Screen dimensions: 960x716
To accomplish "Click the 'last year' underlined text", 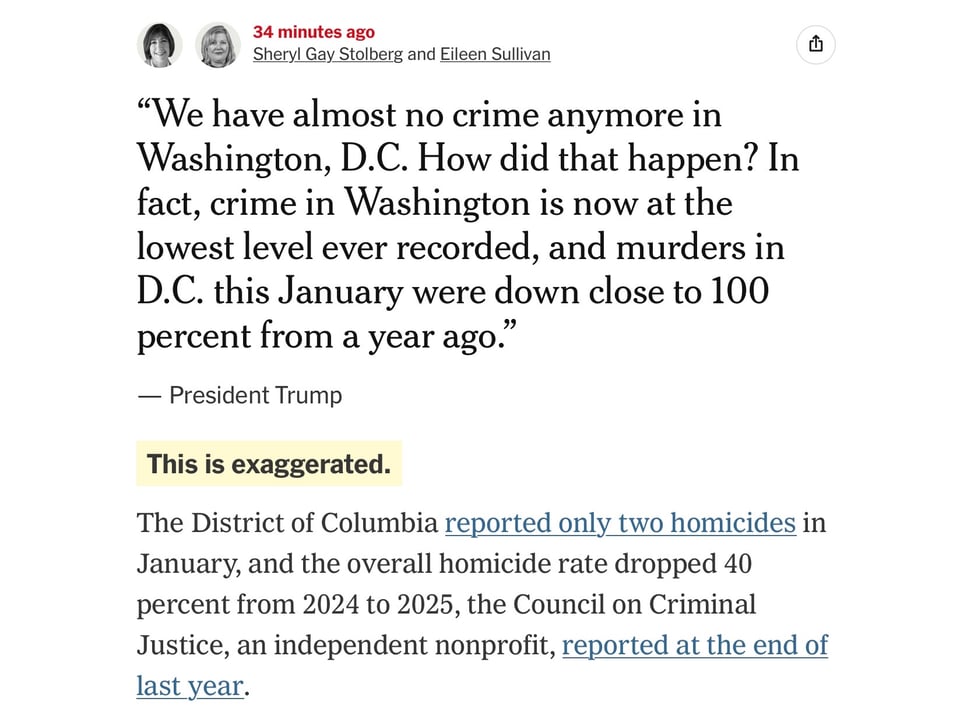I will click(x=189, y=686).
